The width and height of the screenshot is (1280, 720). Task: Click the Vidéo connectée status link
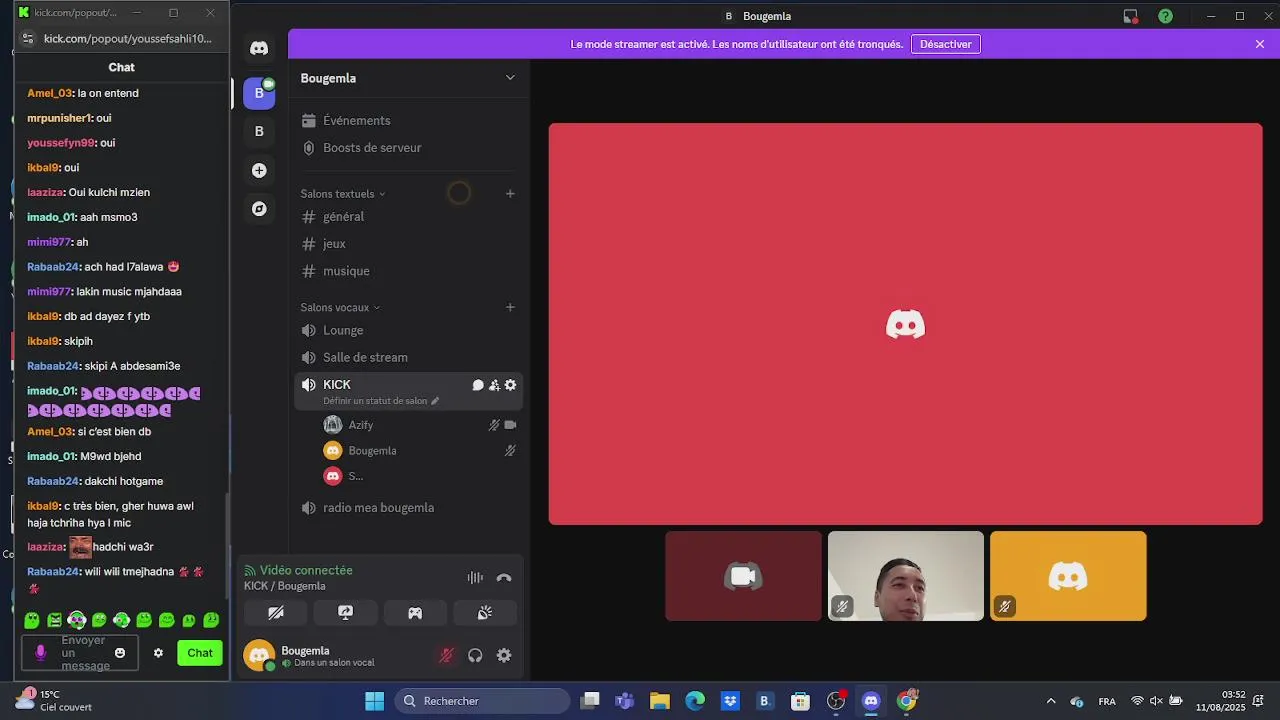tap(306, 570)
